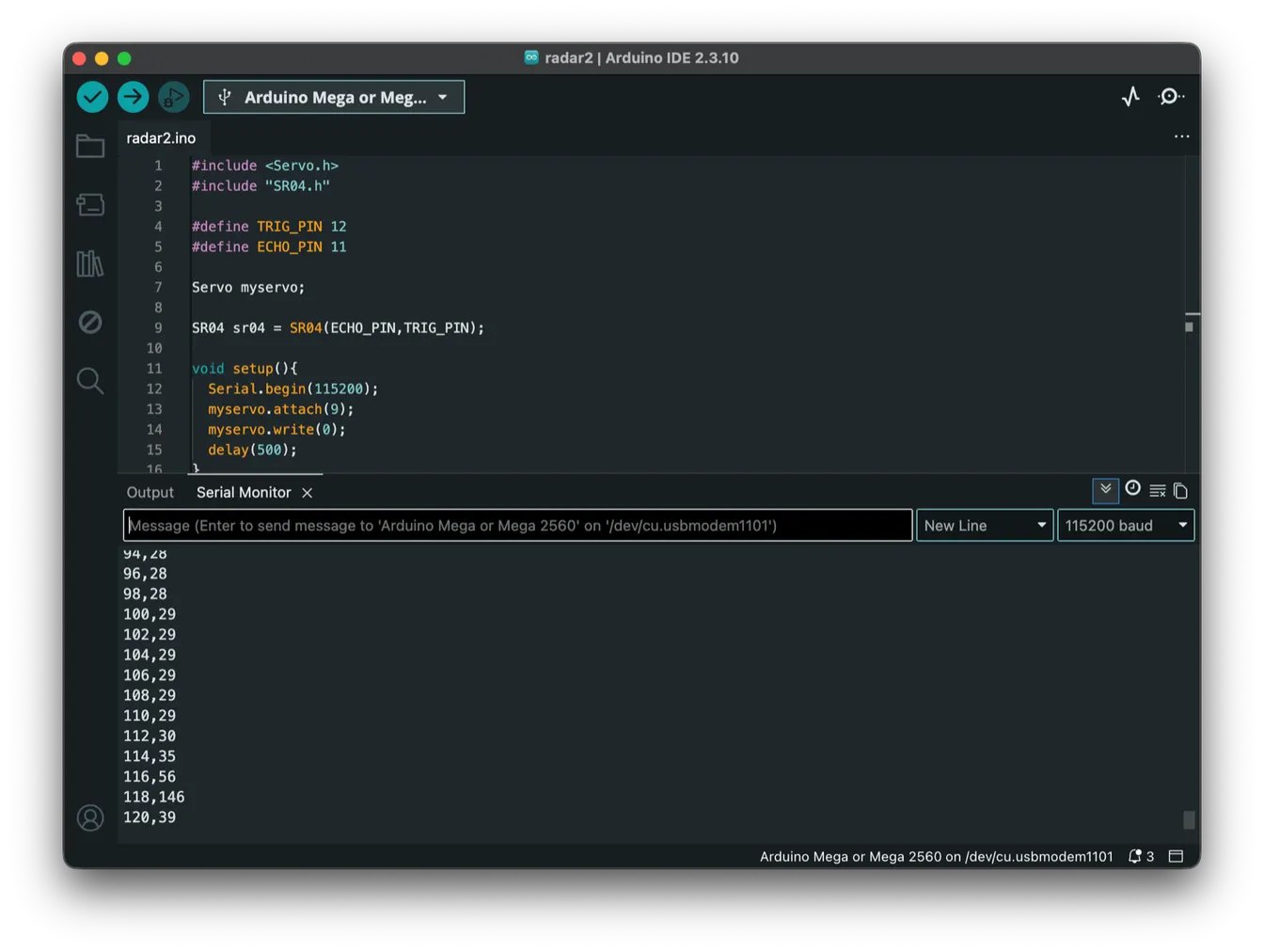Click serial output line '112,30'
Image resolution: width=1264 pixels, height=952 pixels.
click(150, 737)
